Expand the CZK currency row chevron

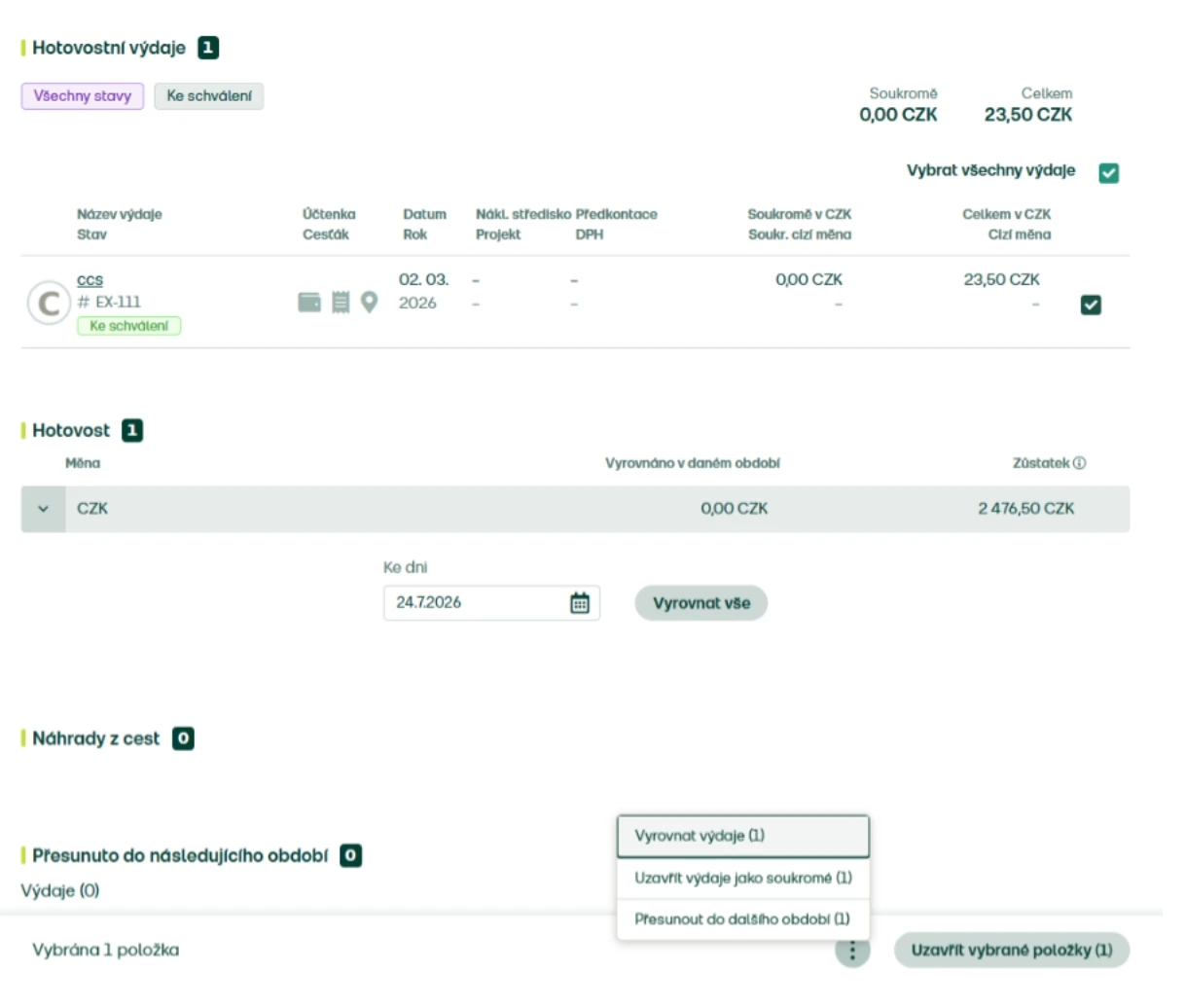(43, 509)
